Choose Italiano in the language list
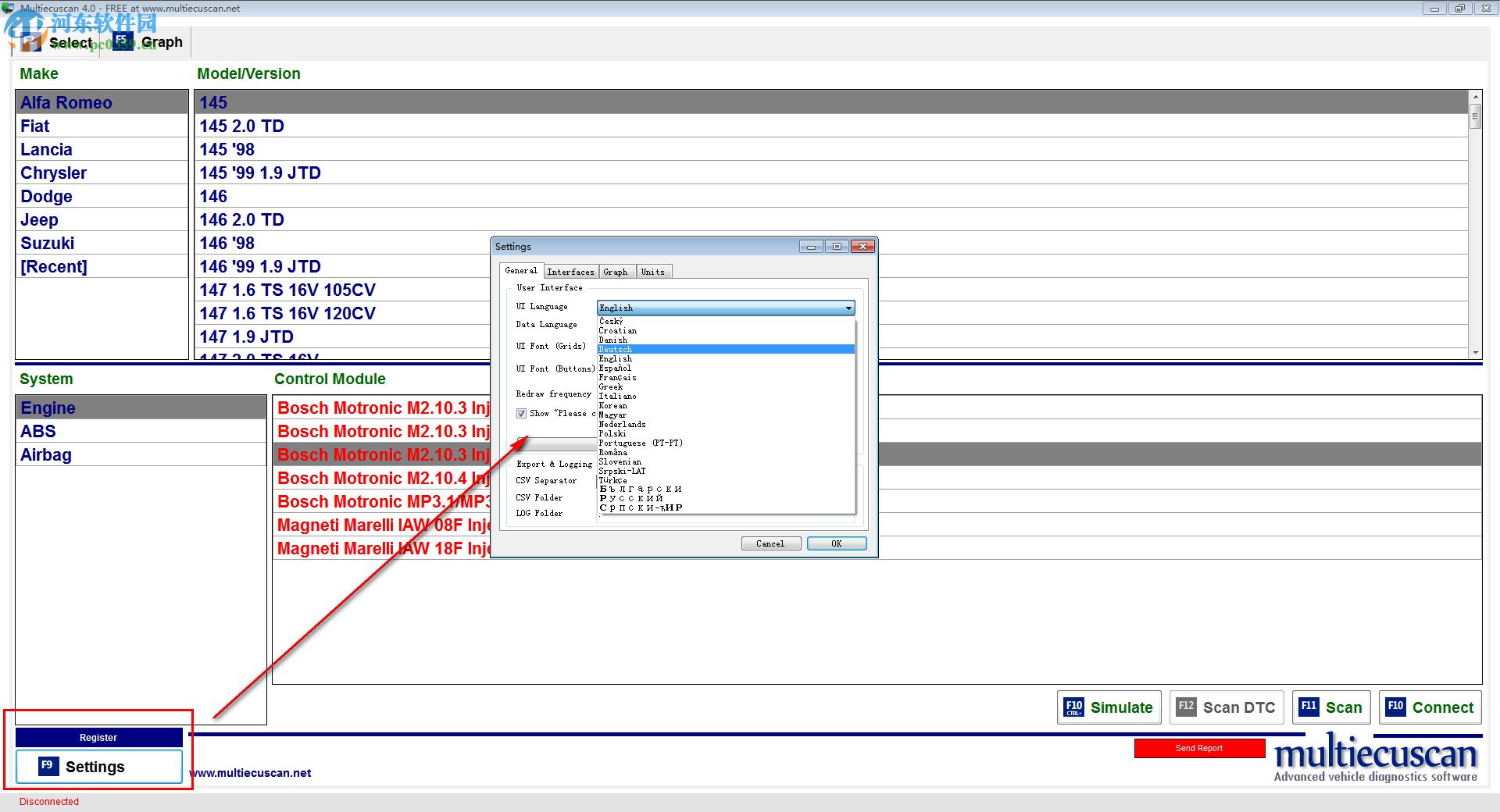Screen dimensions: 1500x812 click(x=726, y=396)
